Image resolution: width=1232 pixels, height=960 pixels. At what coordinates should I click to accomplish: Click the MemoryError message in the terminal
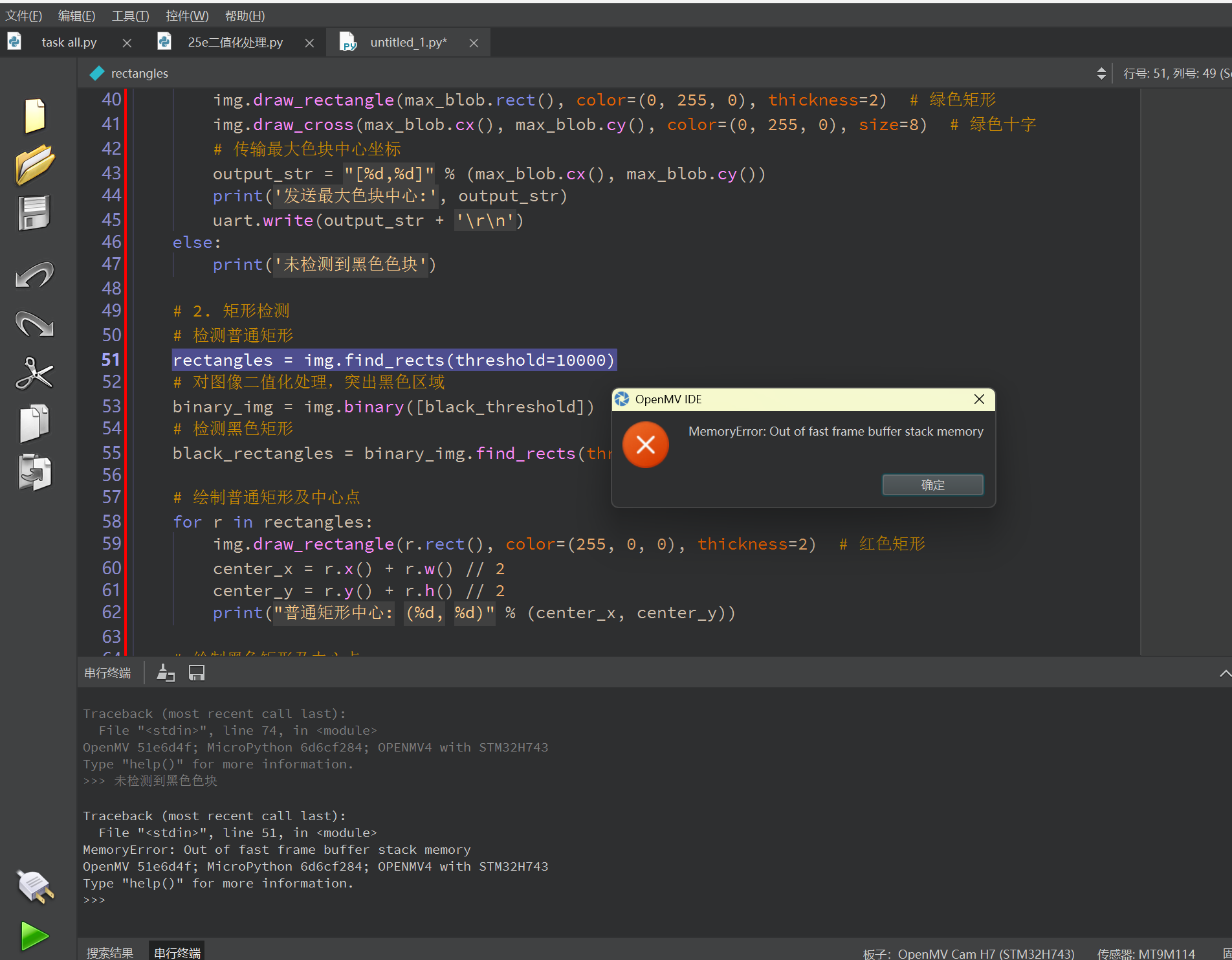click(276, 849)
